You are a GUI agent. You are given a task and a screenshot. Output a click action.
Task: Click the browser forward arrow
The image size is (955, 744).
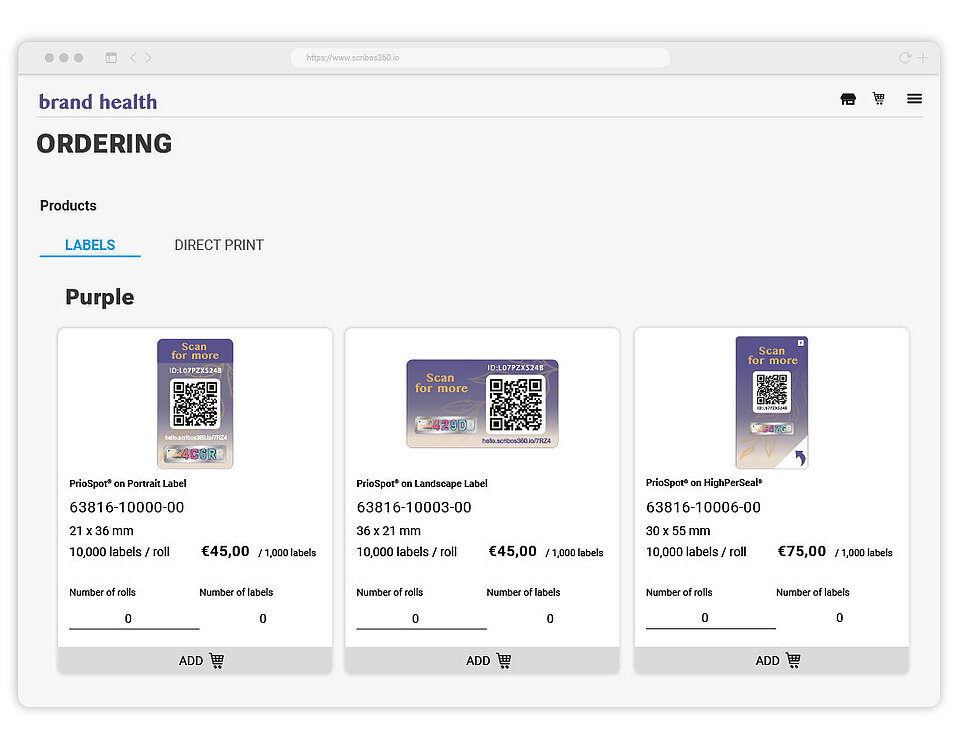[148, 58]
